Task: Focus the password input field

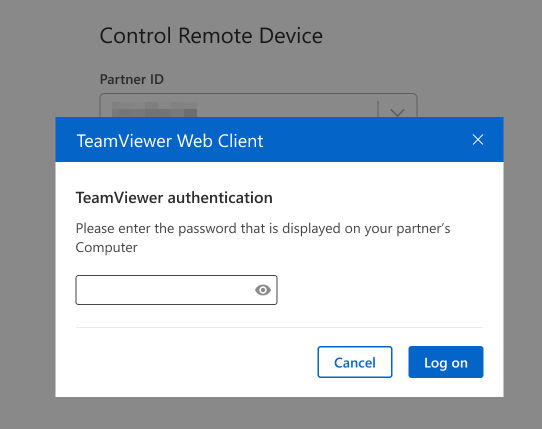Action: pyautogui.click(x=176, y=290)
